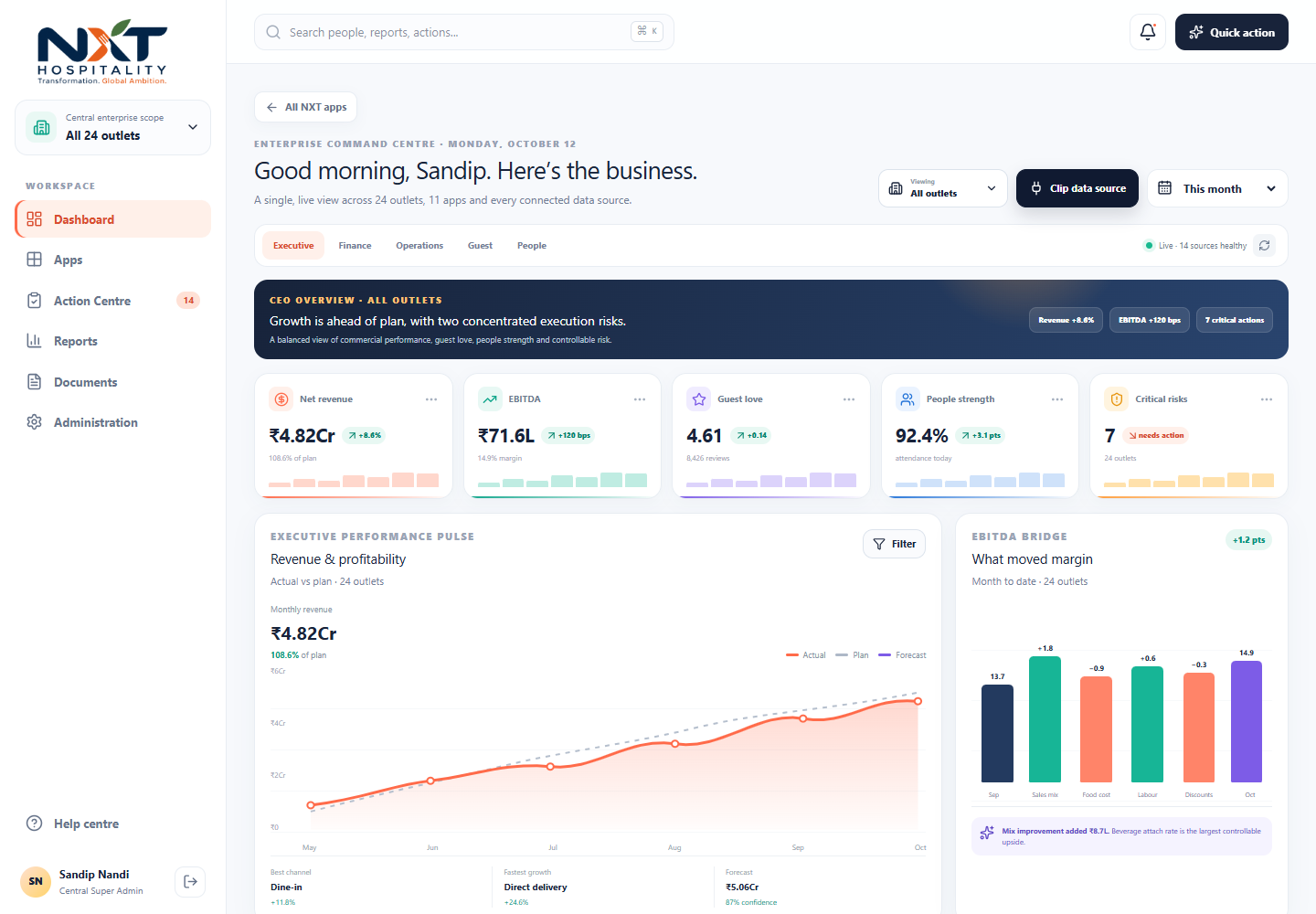
Task: Click the All NXT apps back button
Action: point(305,107)
